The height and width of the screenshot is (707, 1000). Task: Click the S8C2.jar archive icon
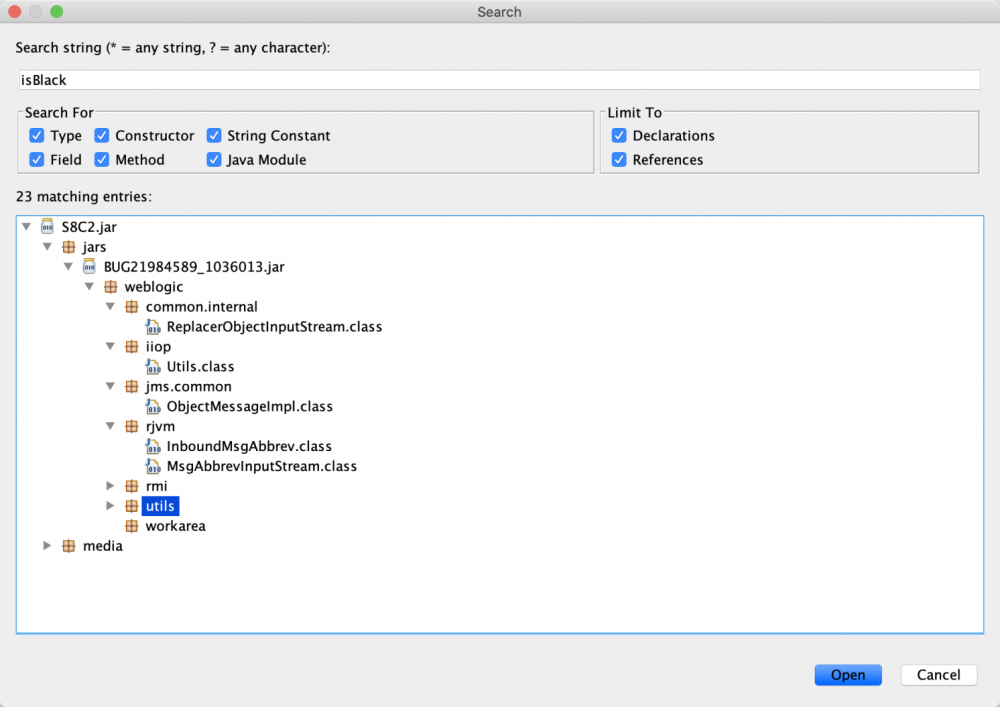coord(47,226)
